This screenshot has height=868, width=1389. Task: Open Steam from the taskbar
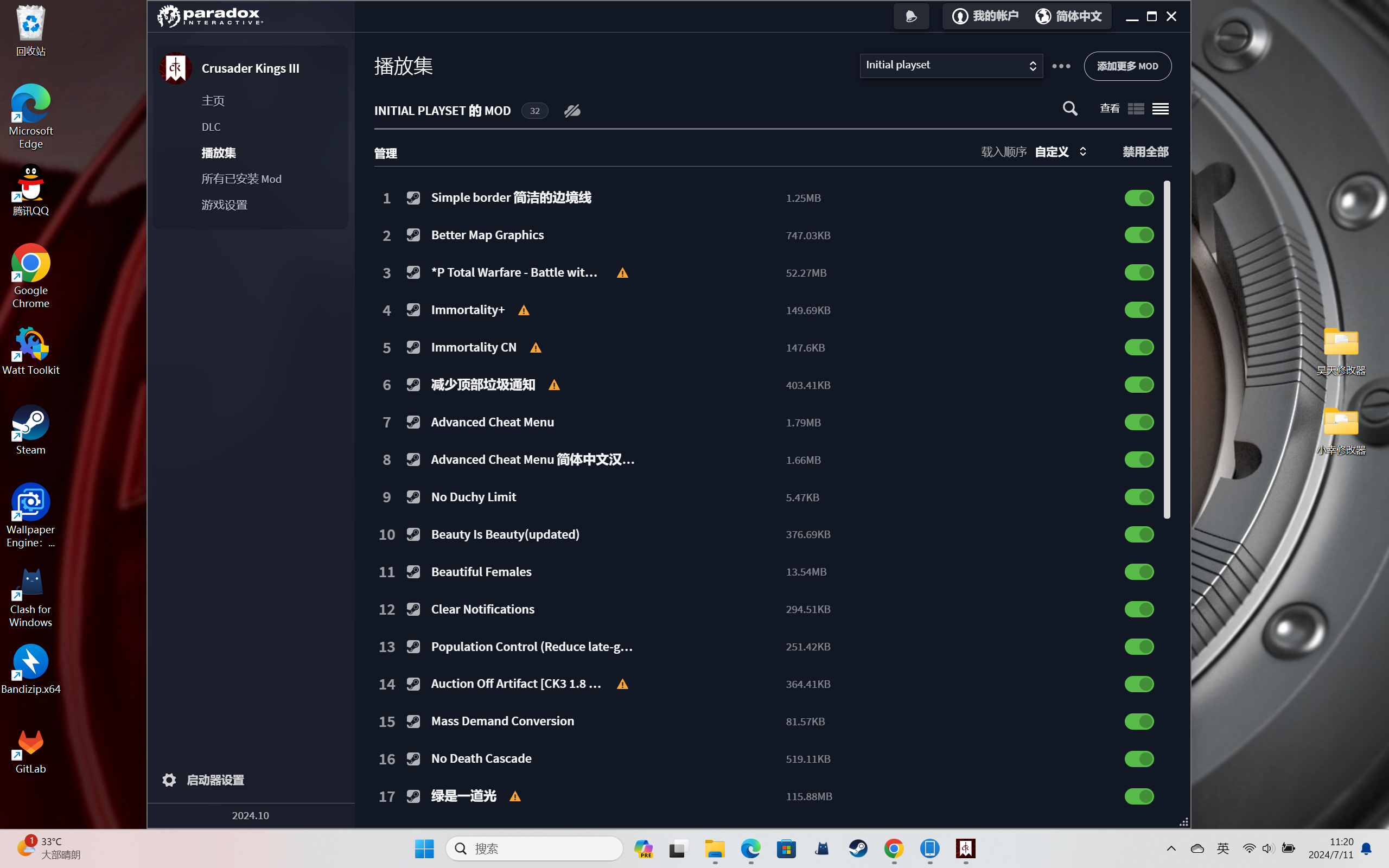click(x=858, y=848)
